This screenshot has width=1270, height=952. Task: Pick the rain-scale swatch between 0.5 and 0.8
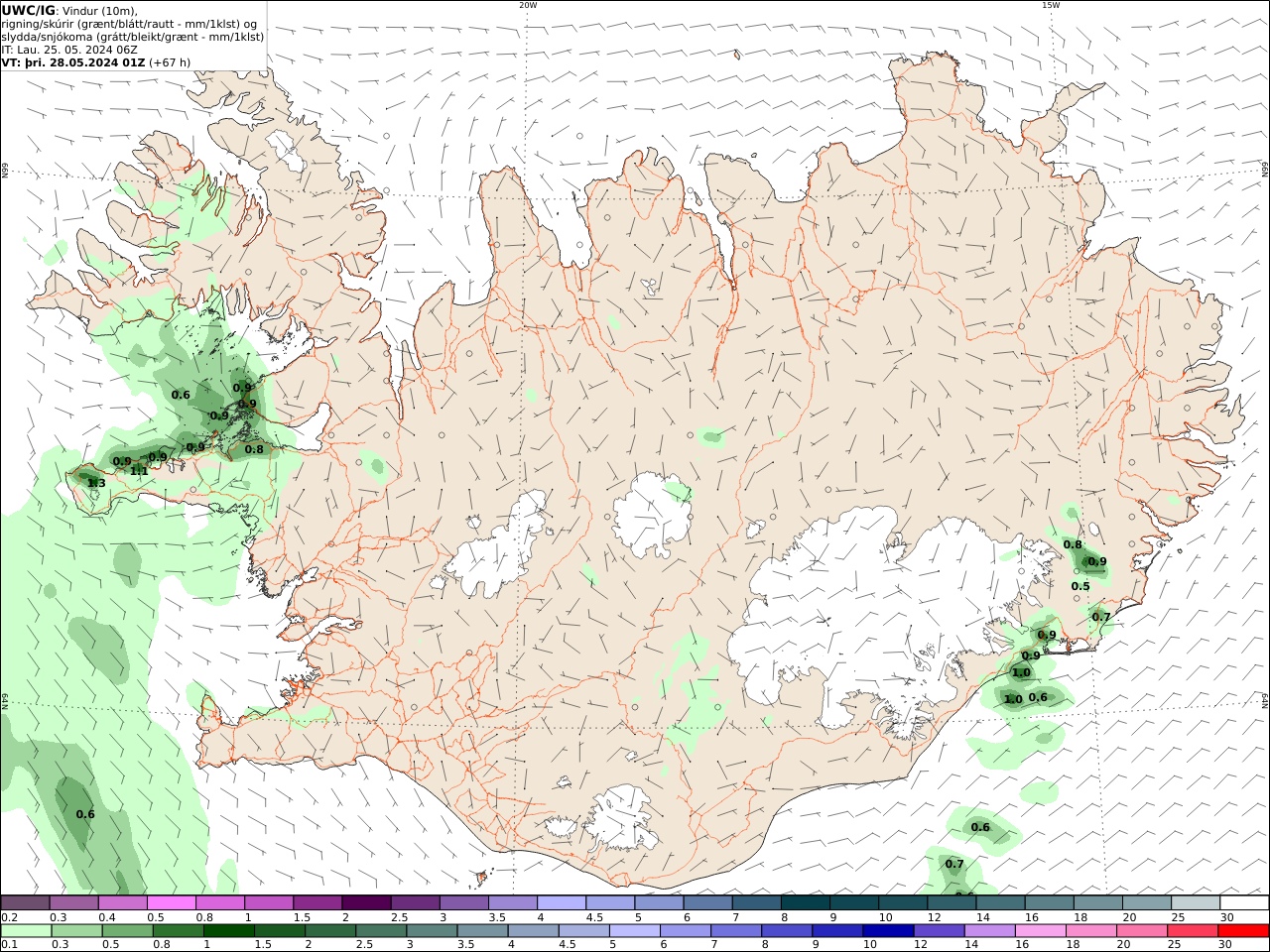[128, 931]
